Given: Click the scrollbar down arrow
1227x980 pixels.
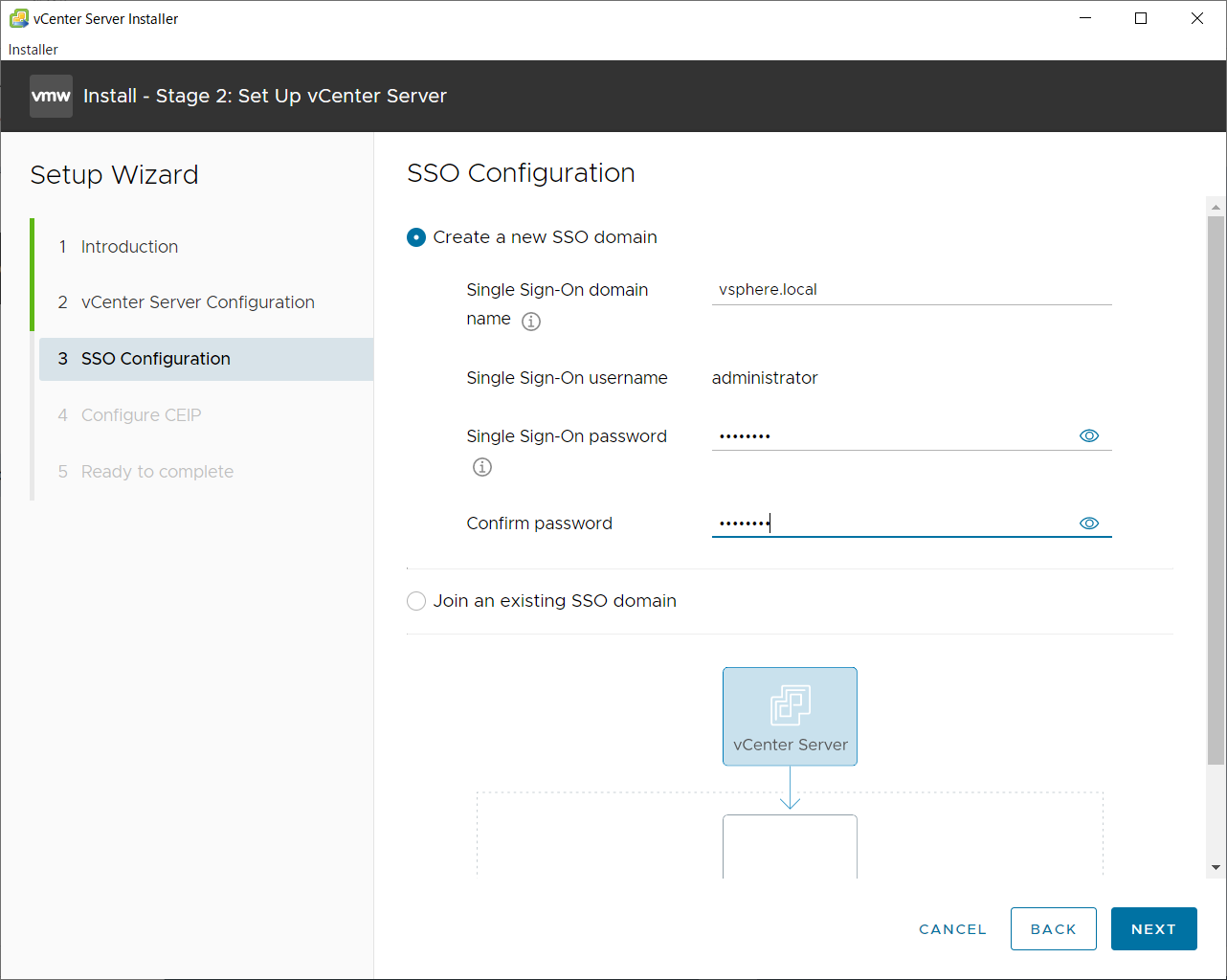Looking at the screenshot, I should (1216, 868).
